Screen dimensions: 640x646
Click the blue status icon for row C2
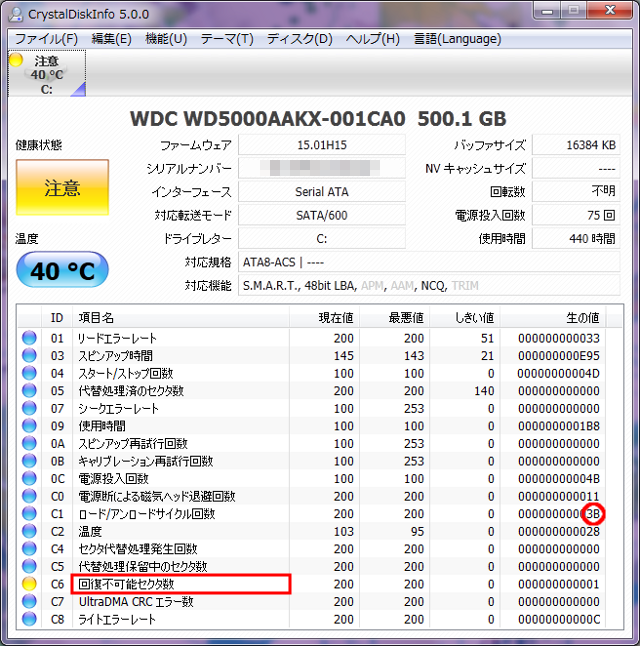[x=29, y=531]
